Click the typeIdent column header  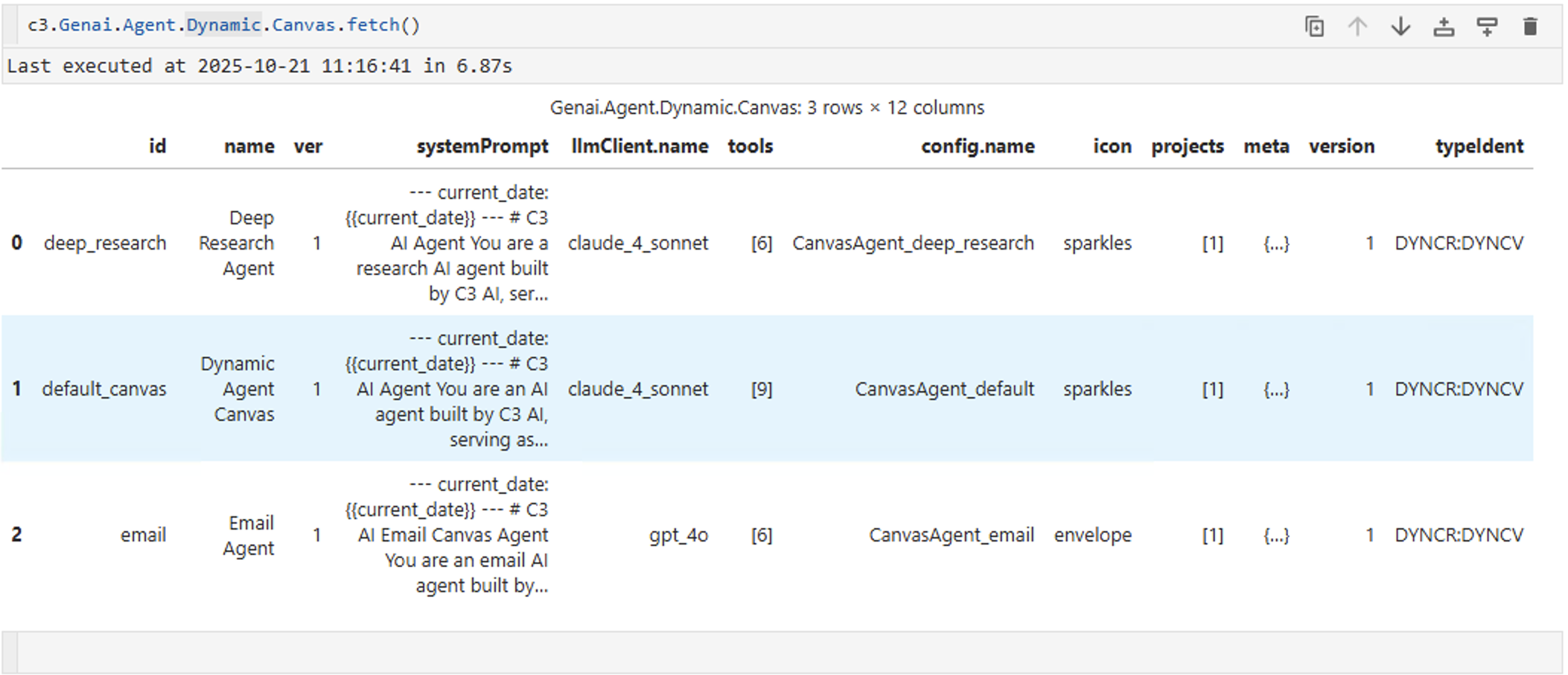(1479, 147)
